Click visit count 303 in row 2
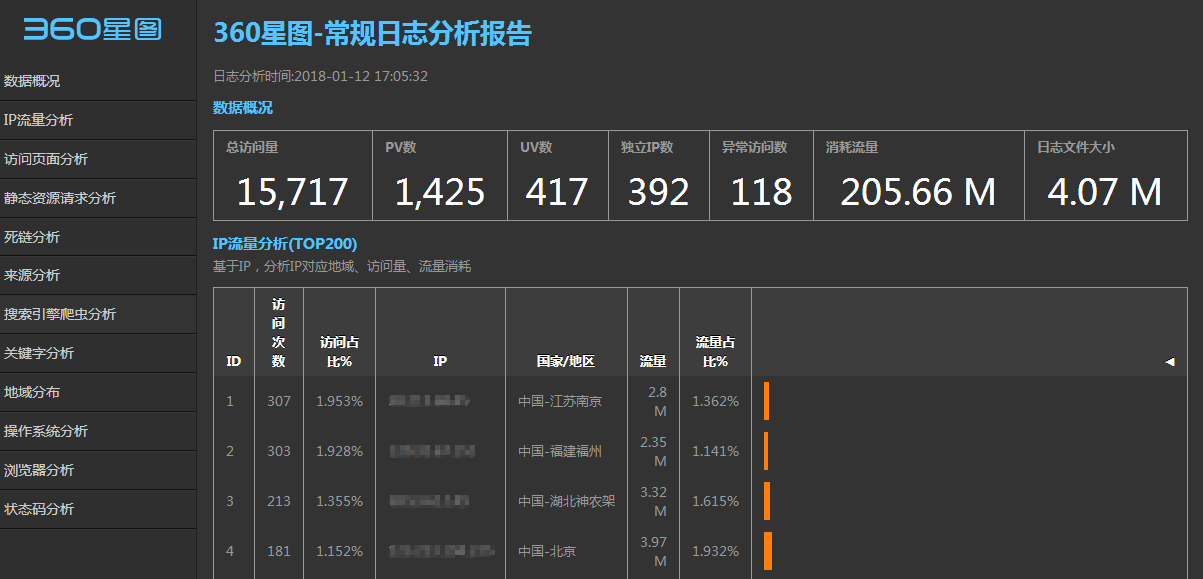The height and width of the screenshot is (579, 1203). pos(279,451)
